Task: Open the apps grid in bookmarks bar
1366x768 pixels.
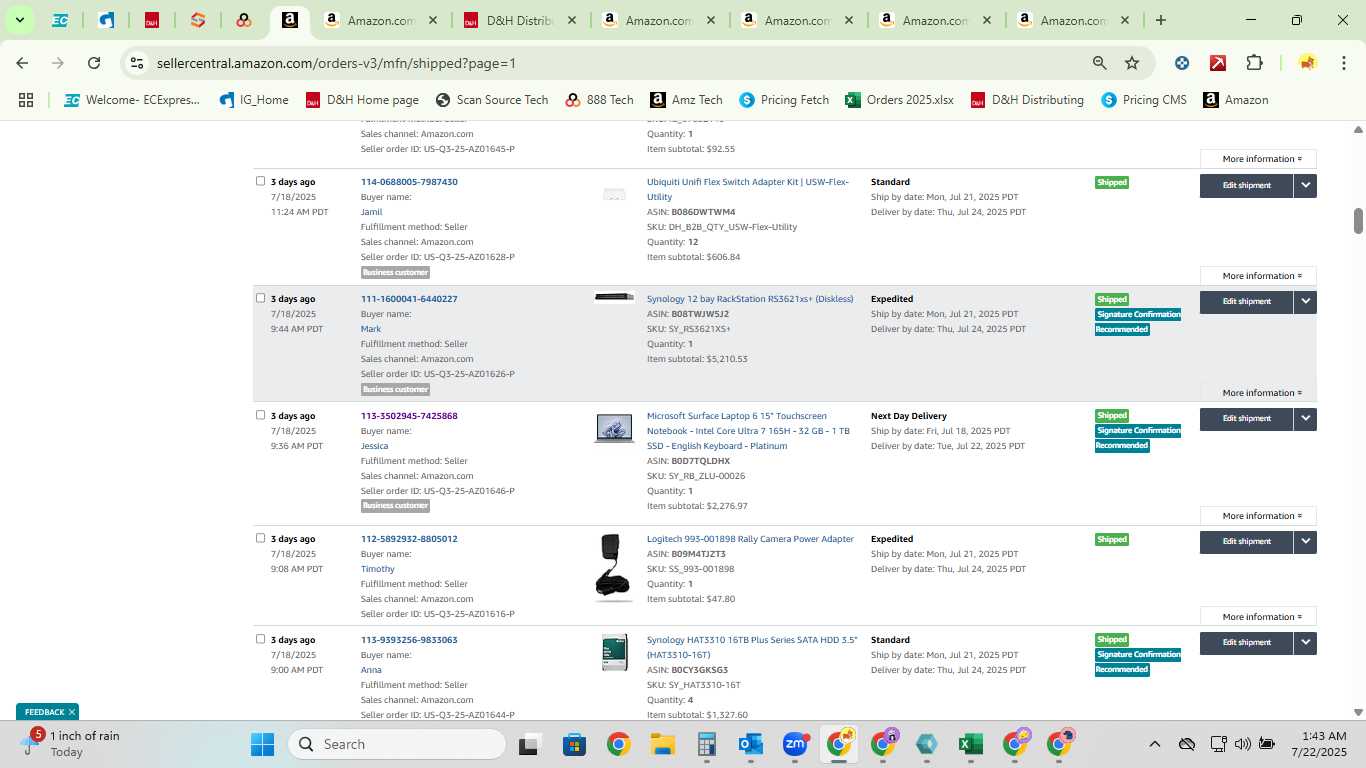Action: pyautogui.click(x=26, y=100)
